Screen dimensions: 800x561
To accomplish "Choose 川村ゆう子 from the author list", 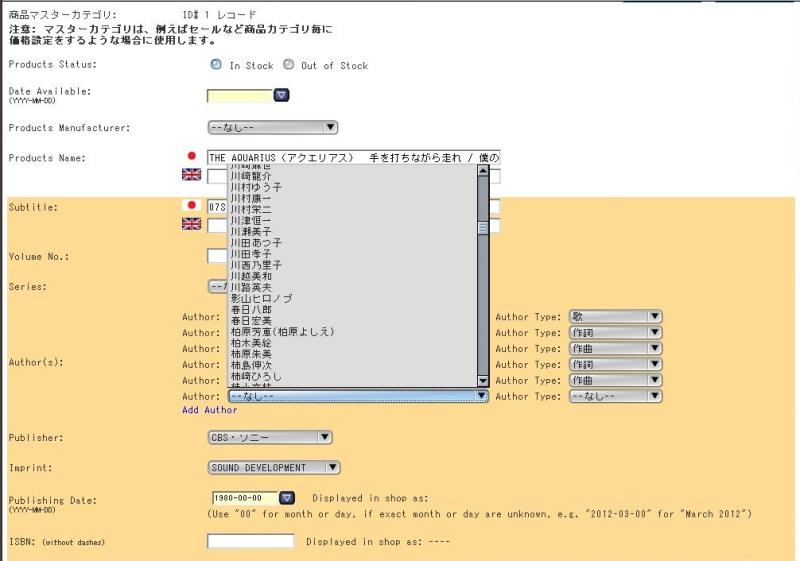I will point(353,187).
